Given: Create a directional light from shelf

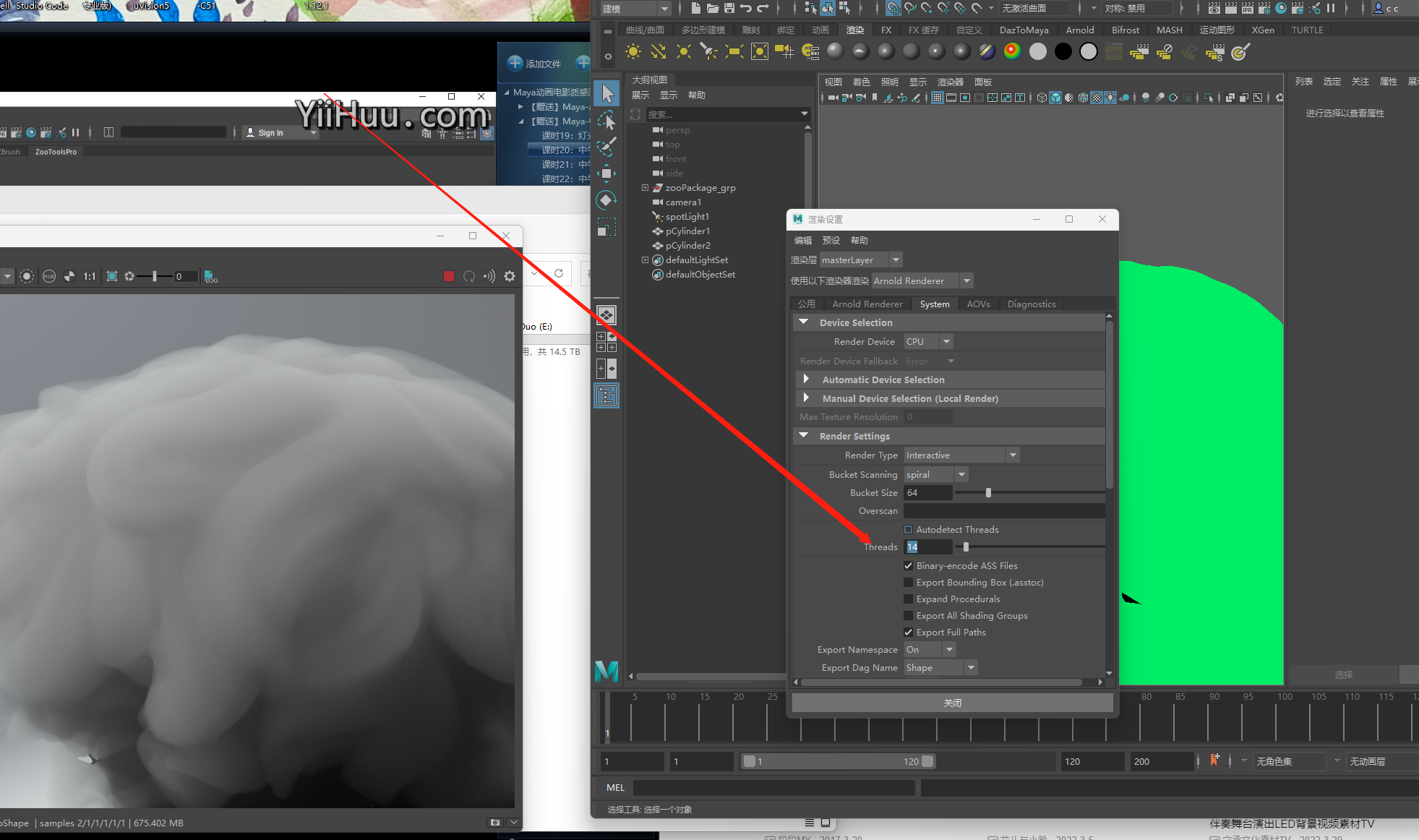Looking at the screenshot, I should point(658,51).
